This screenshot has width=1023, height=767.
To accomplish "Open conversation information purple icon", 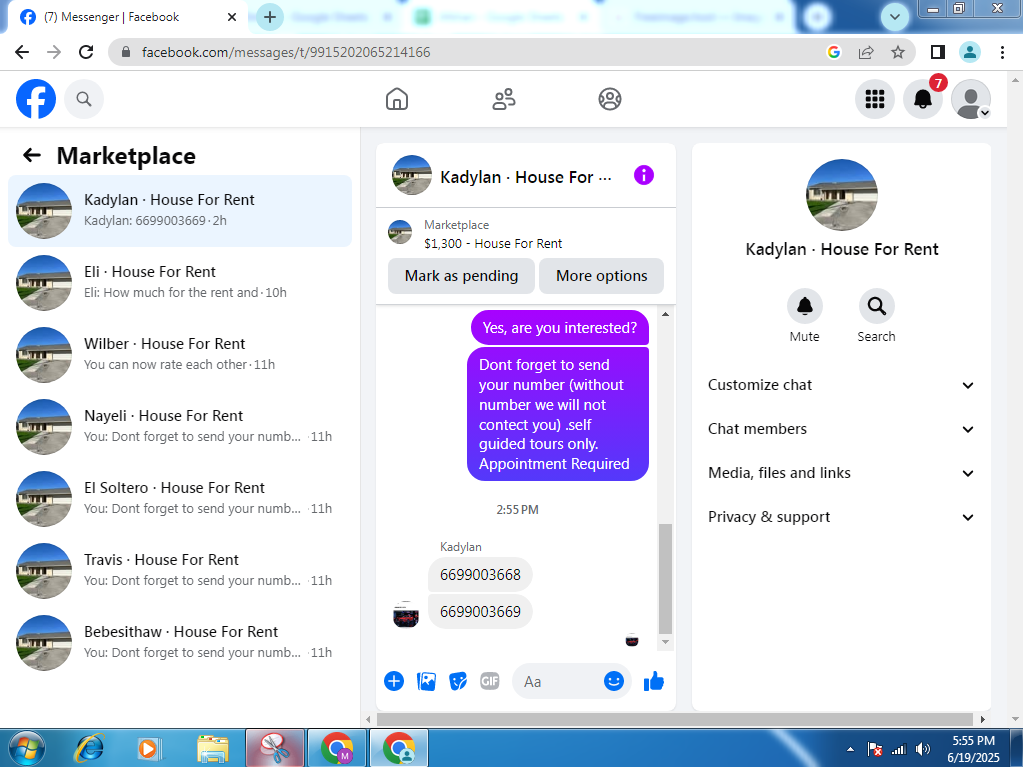I will pyautogui.click(x=643, y=175).
